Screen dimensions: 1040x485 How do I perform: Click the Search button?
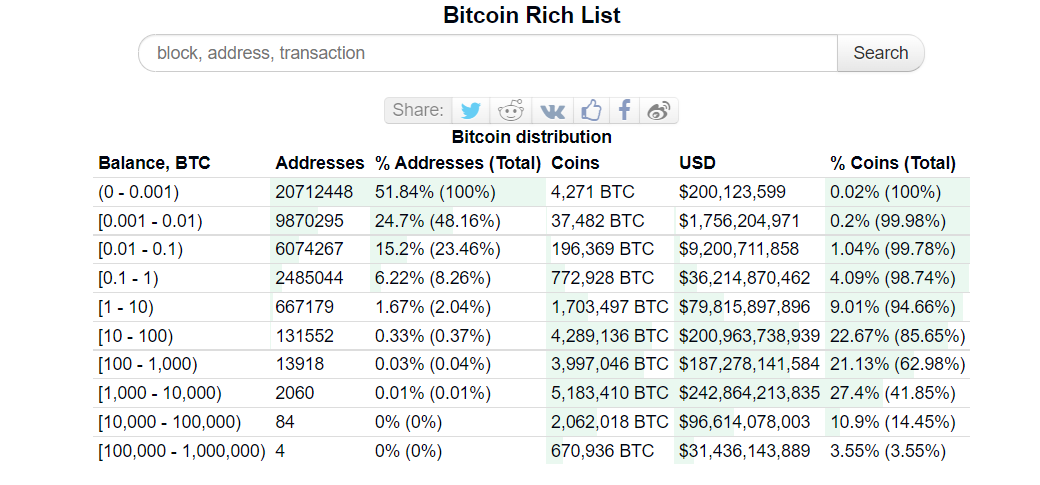[x=881, y=53]
